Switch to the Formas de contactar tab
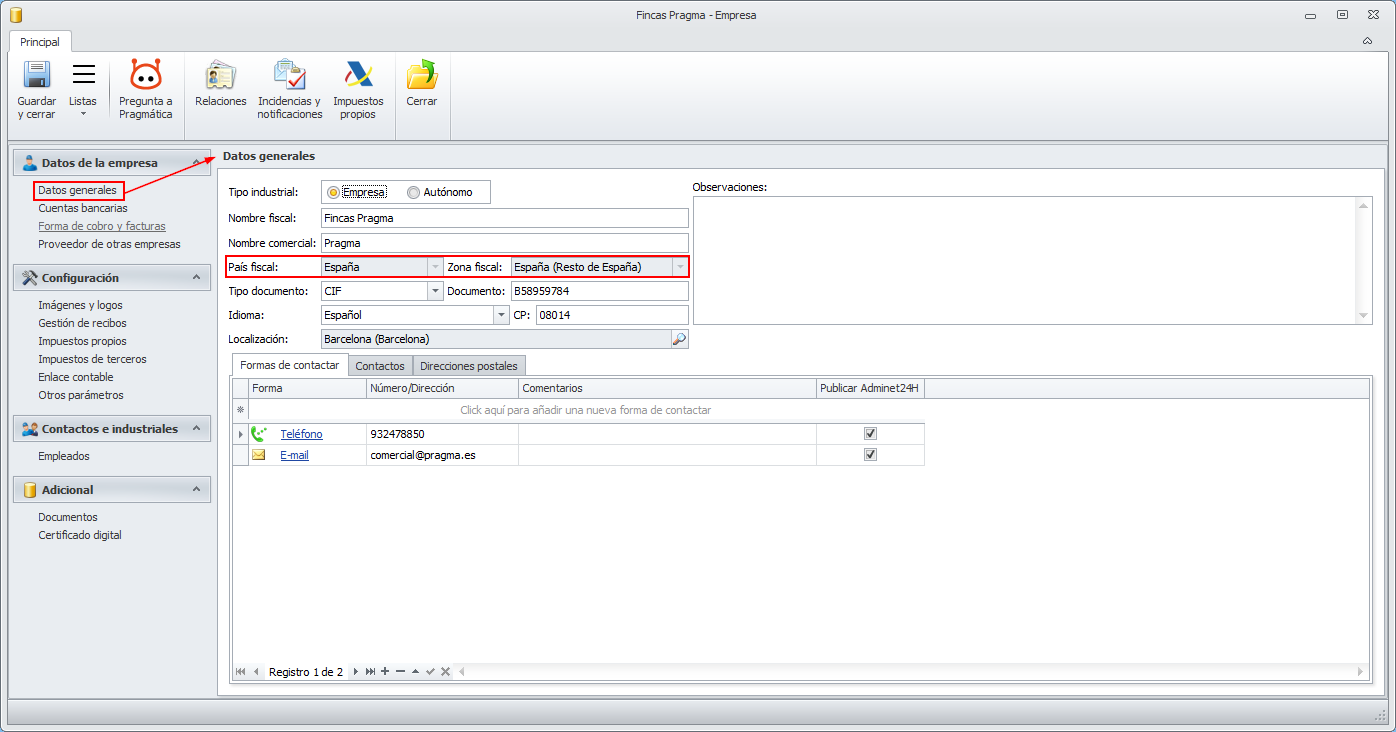 pos(290,365)
